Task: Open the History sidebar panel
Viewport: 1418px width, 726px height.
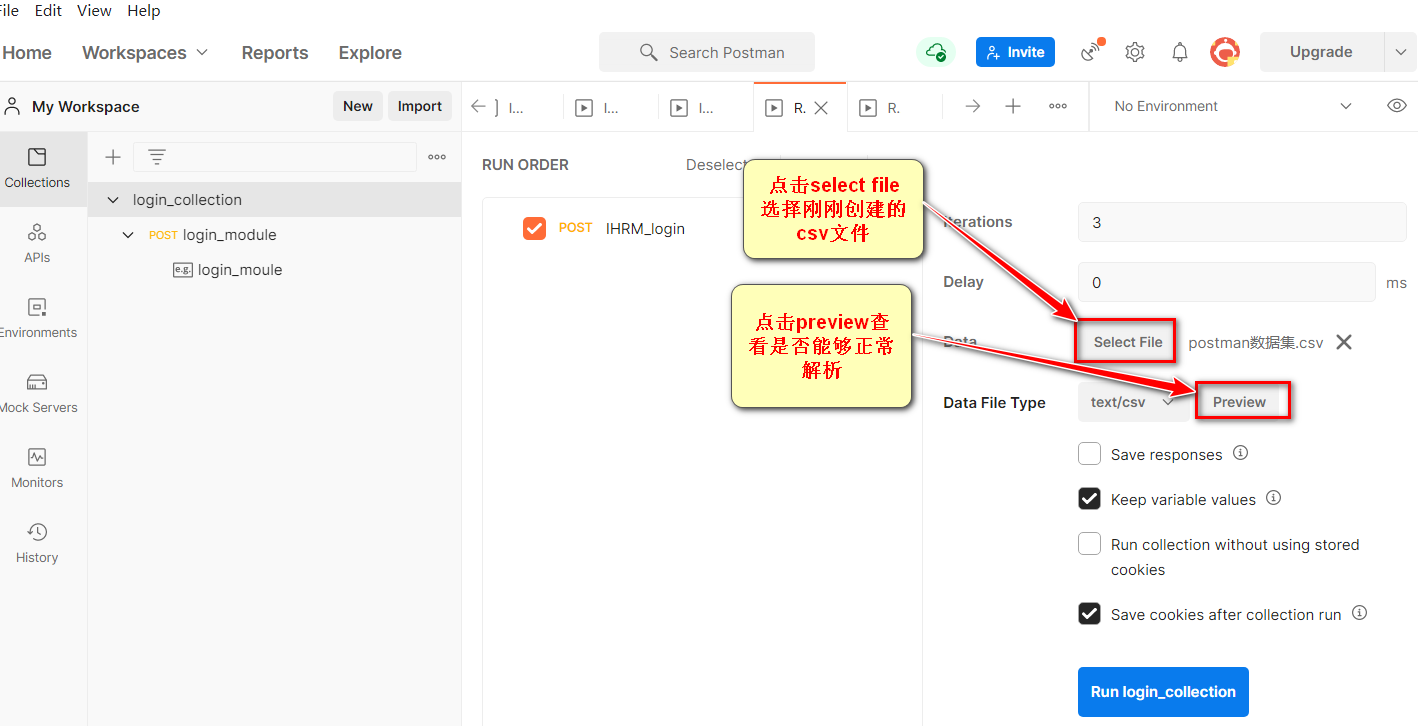Action: click(x=37, y=543)
